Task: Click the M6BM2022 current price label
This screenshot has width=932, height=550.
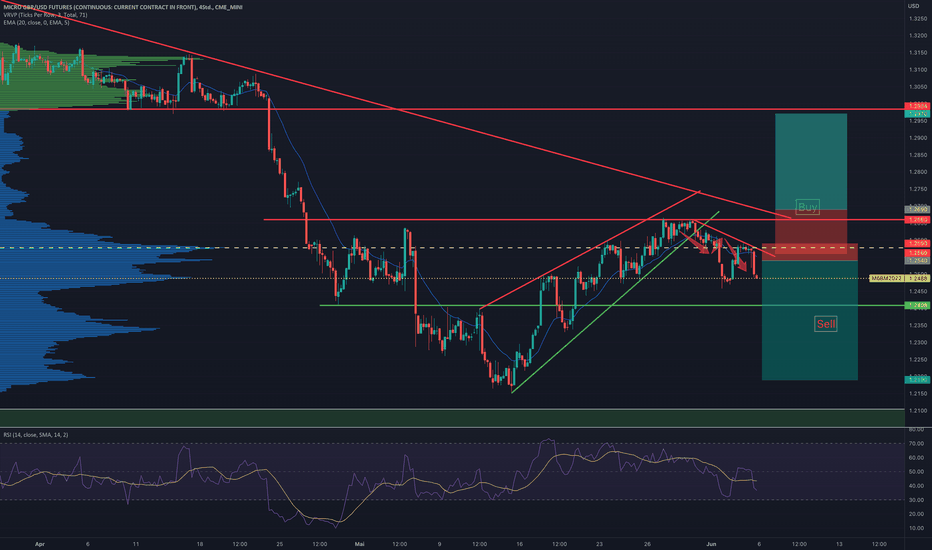Action: click(887, 278)
